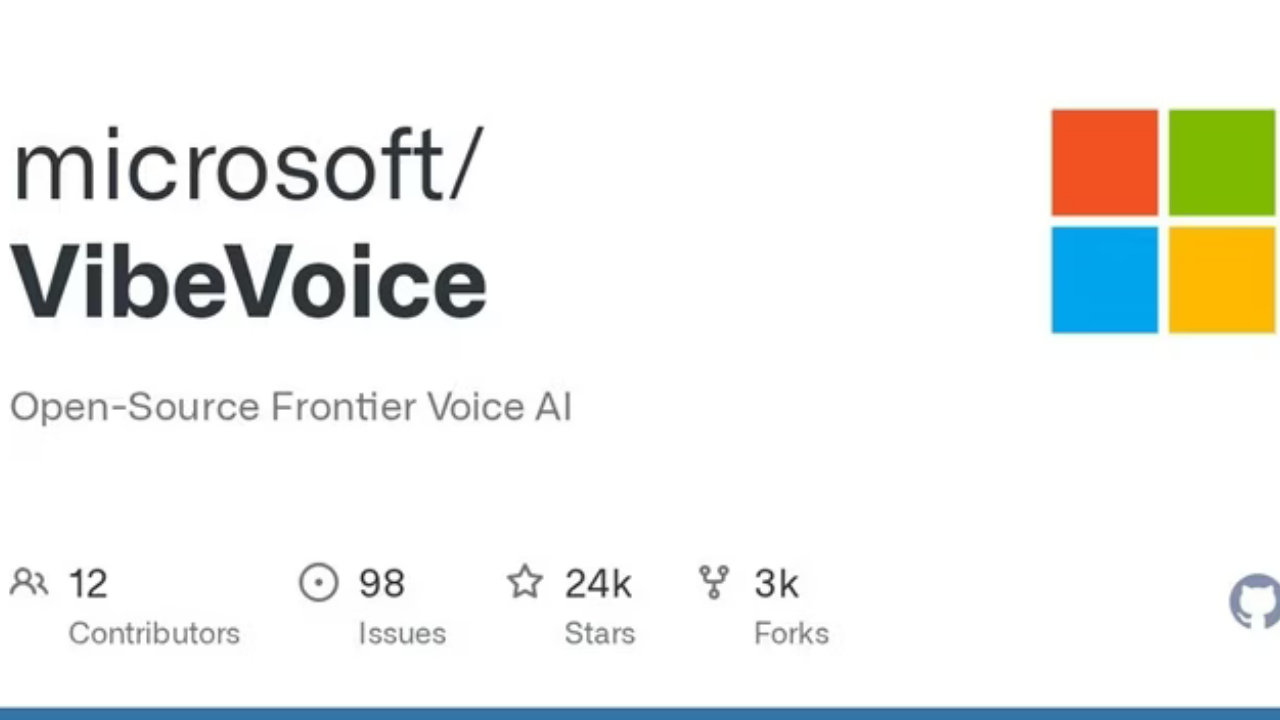This screenshot has height=720, width=1280.
Task: Click the Contributors count showing 12
Action: click(88, 583)
